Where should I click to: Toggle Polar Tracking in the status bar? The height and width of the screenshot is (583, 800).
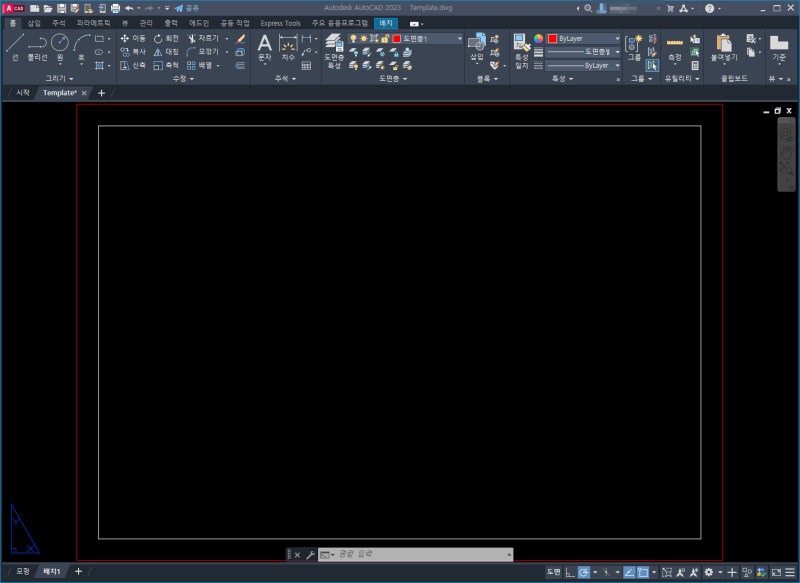[584, 574]
